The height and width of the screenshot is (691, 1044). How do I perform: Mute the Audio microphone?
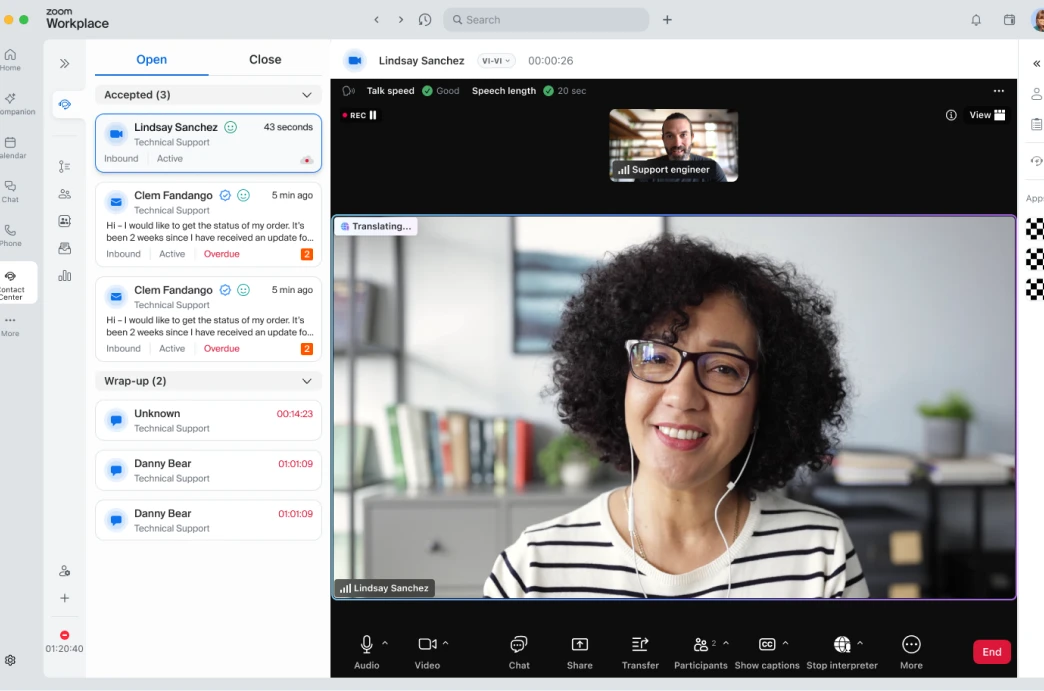click(366, 652)
